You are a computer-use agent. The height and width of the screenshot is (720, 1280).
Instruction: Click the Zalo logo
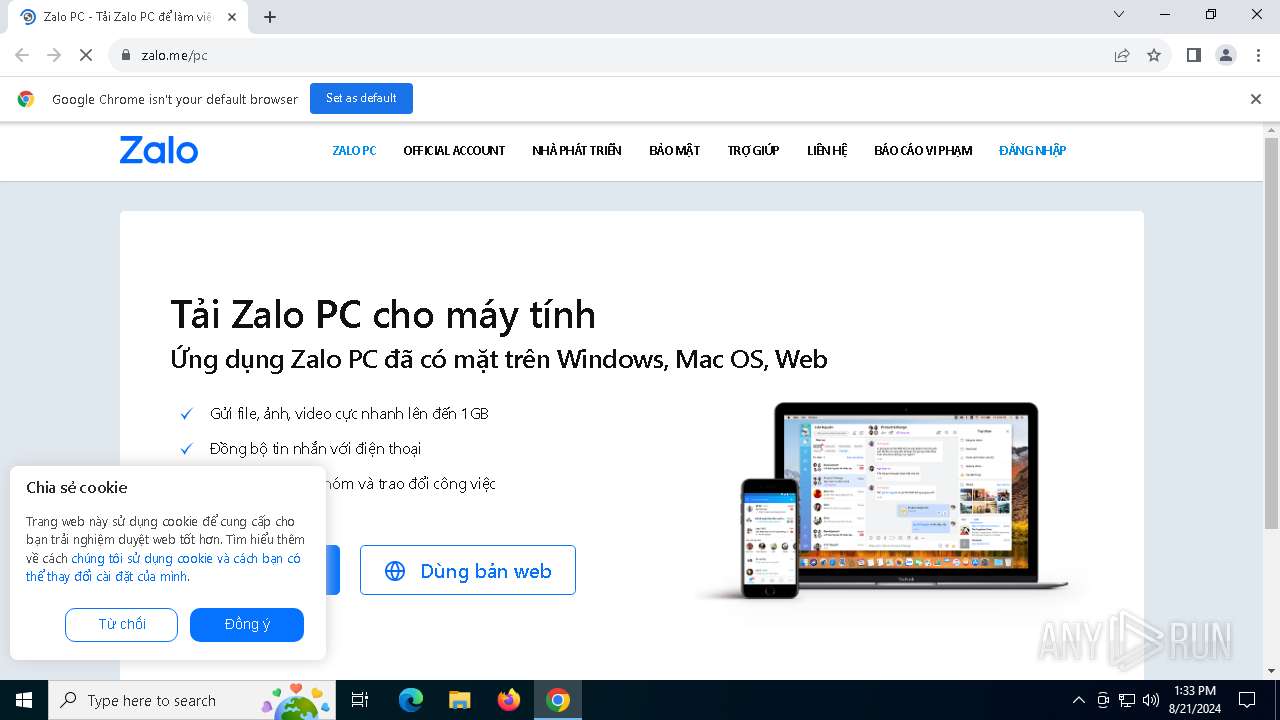tap(159, 150)
